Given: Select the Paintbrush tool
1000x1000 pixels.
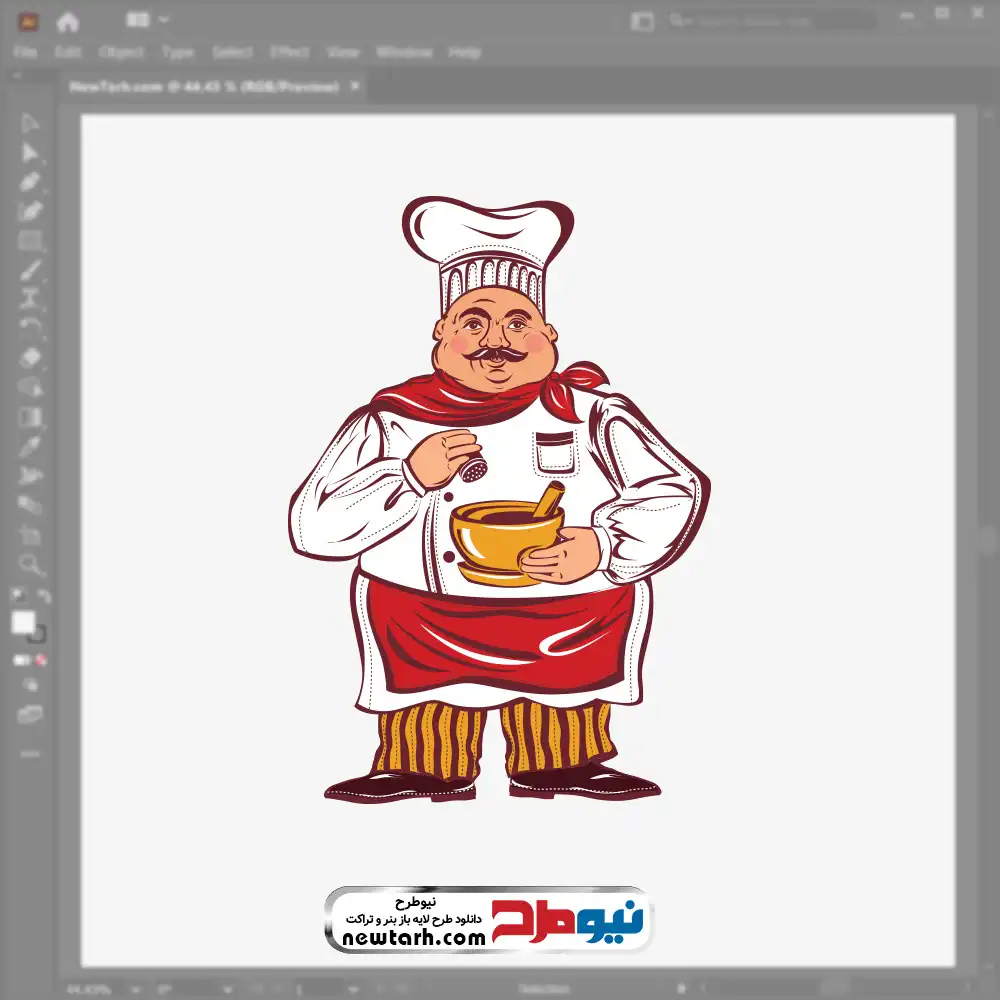Looking at the screenshot, I should [30, 270].
